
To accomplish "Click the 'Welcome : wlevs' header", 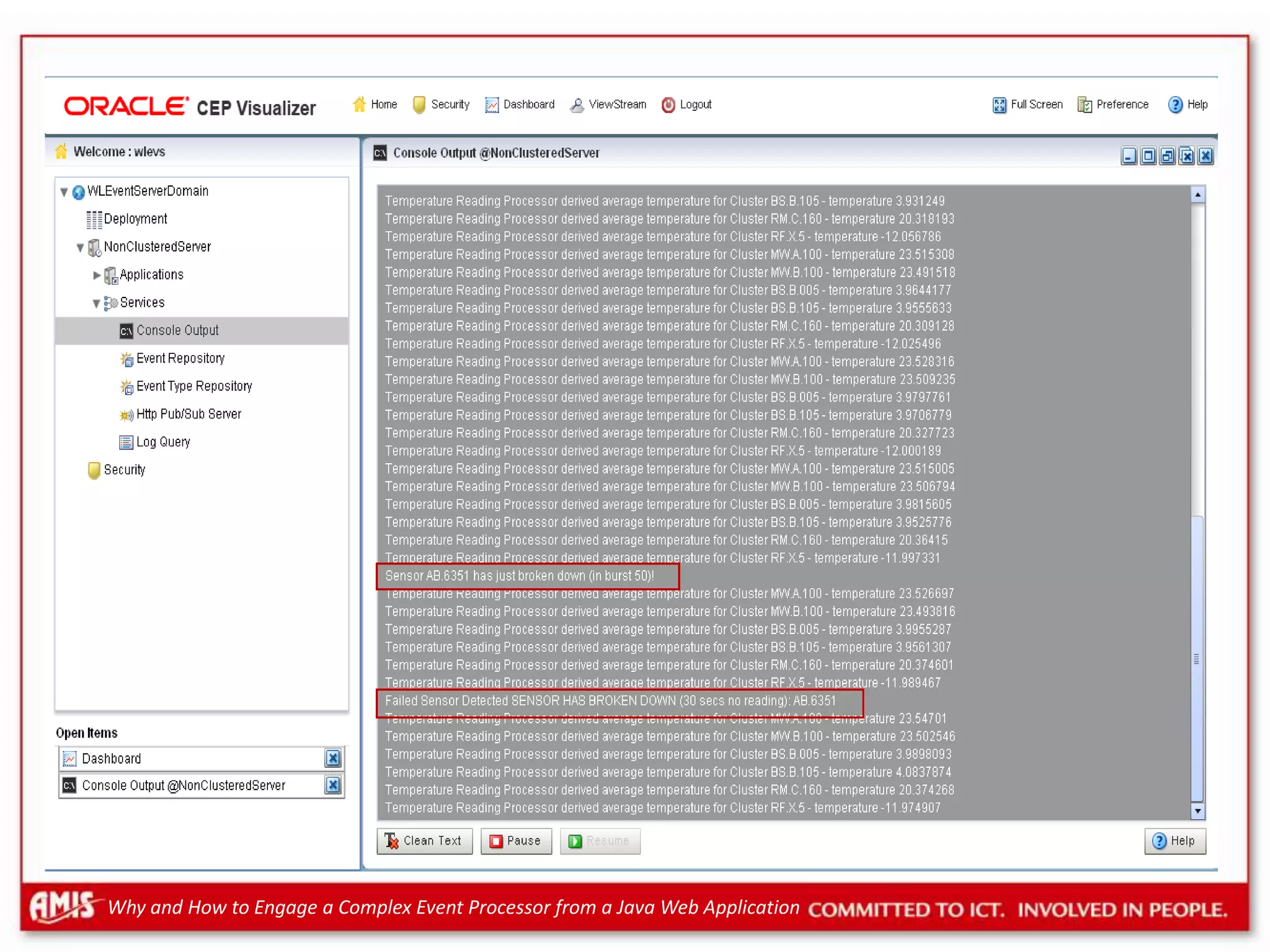I will point(119,152).
